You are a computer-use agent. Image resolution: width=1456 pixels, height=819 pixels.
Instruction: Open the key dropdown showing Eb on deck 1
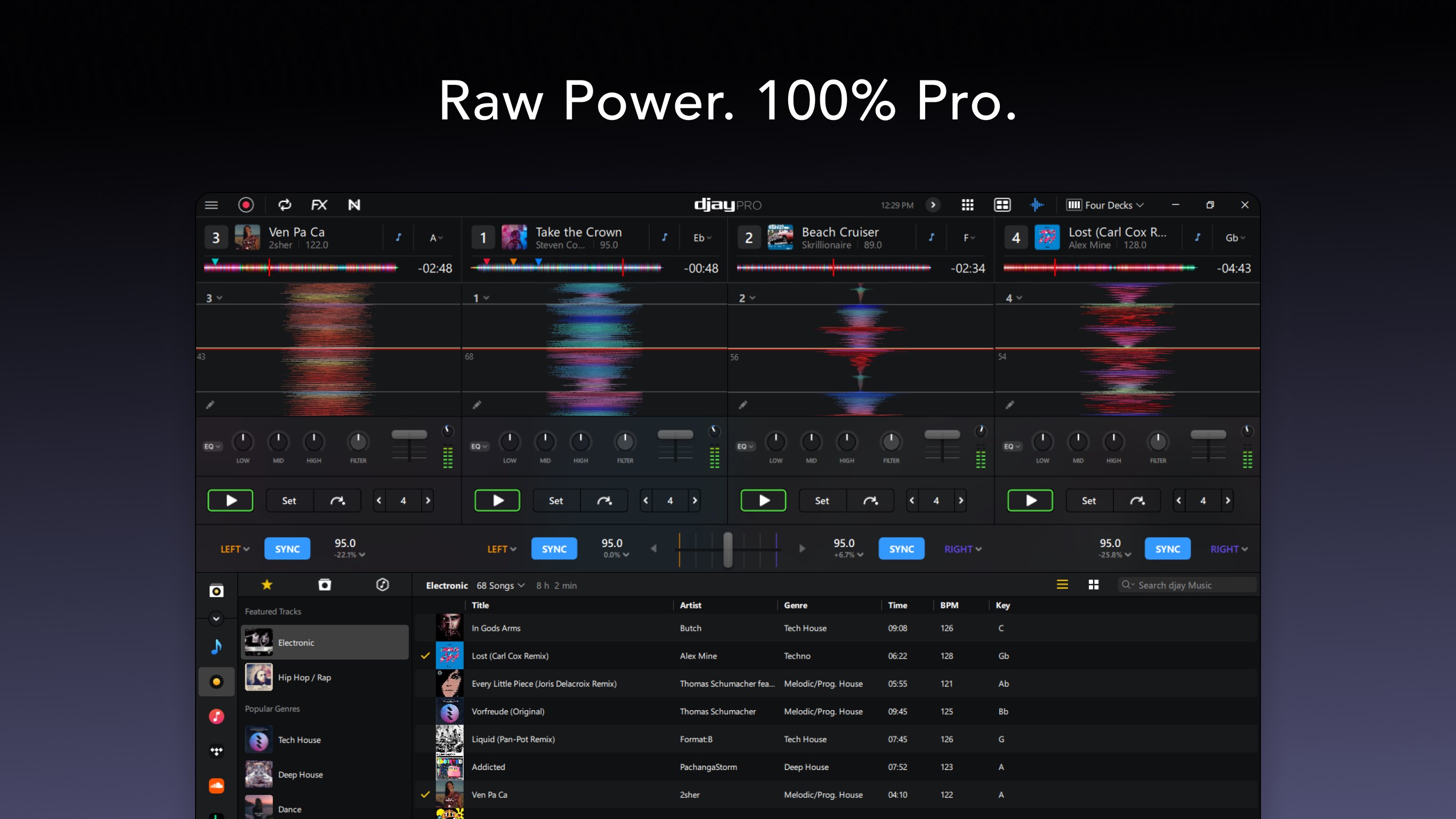click(x=701, y=238)
